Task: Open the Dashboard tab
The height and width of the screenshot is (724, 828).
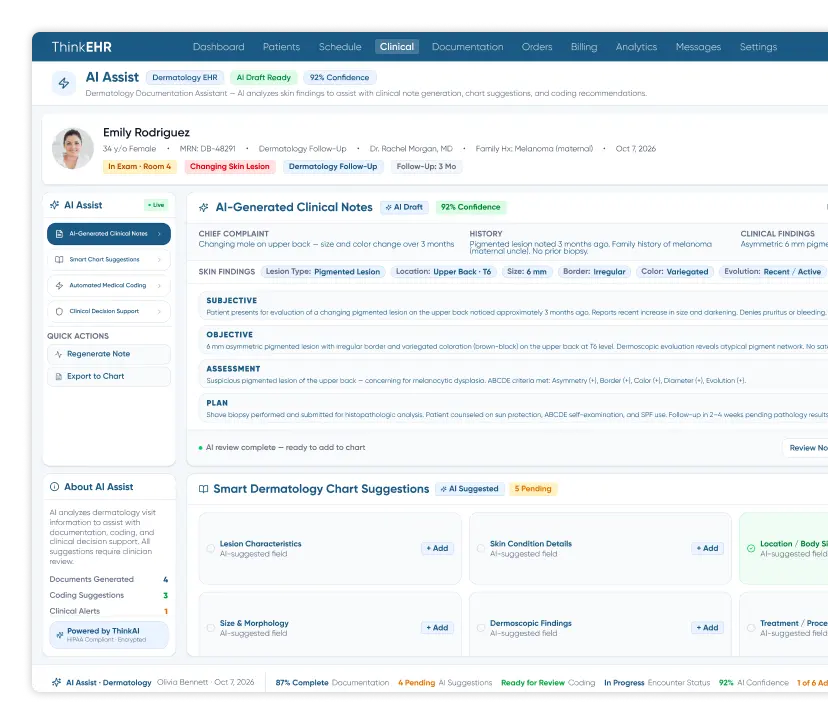Action: [219, 46]
